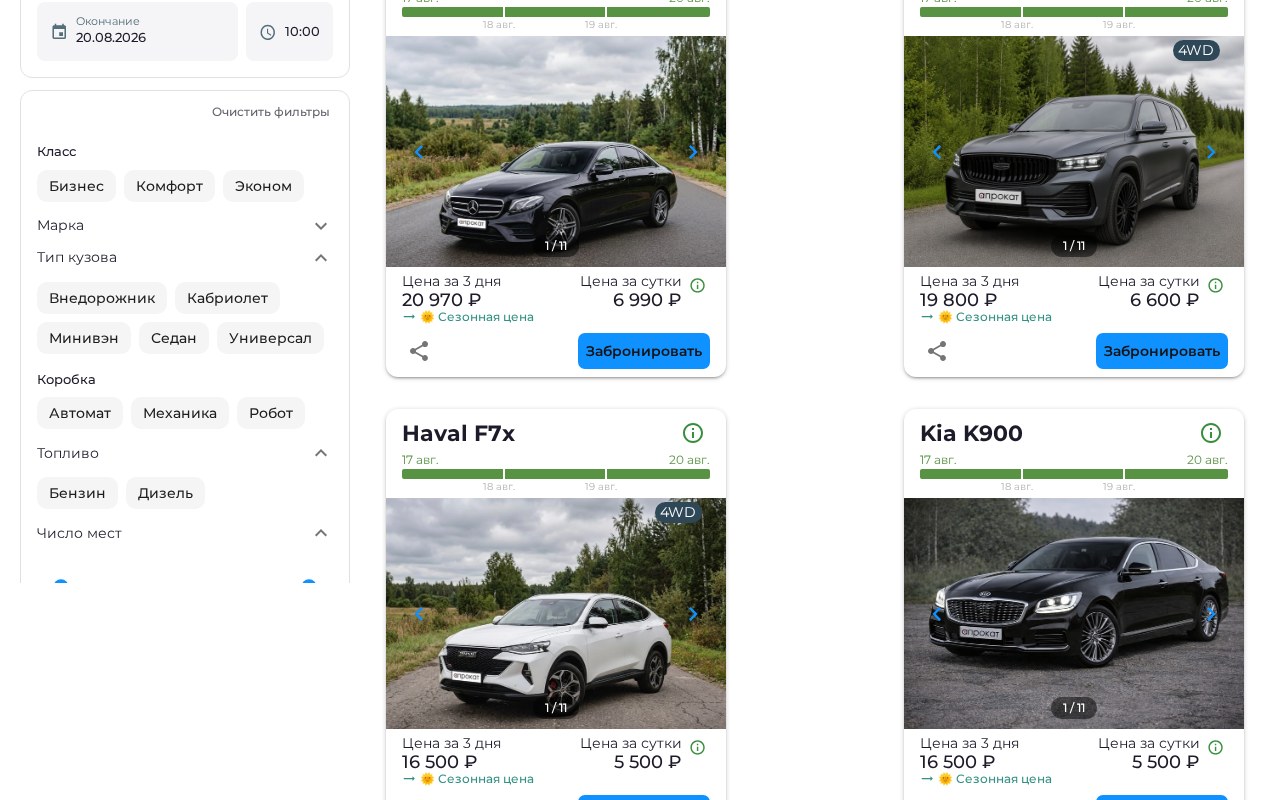Book the car priced 19 800 ₽
The width and height of the screenshot is (1280, 800).
(x=1162, y=351)
